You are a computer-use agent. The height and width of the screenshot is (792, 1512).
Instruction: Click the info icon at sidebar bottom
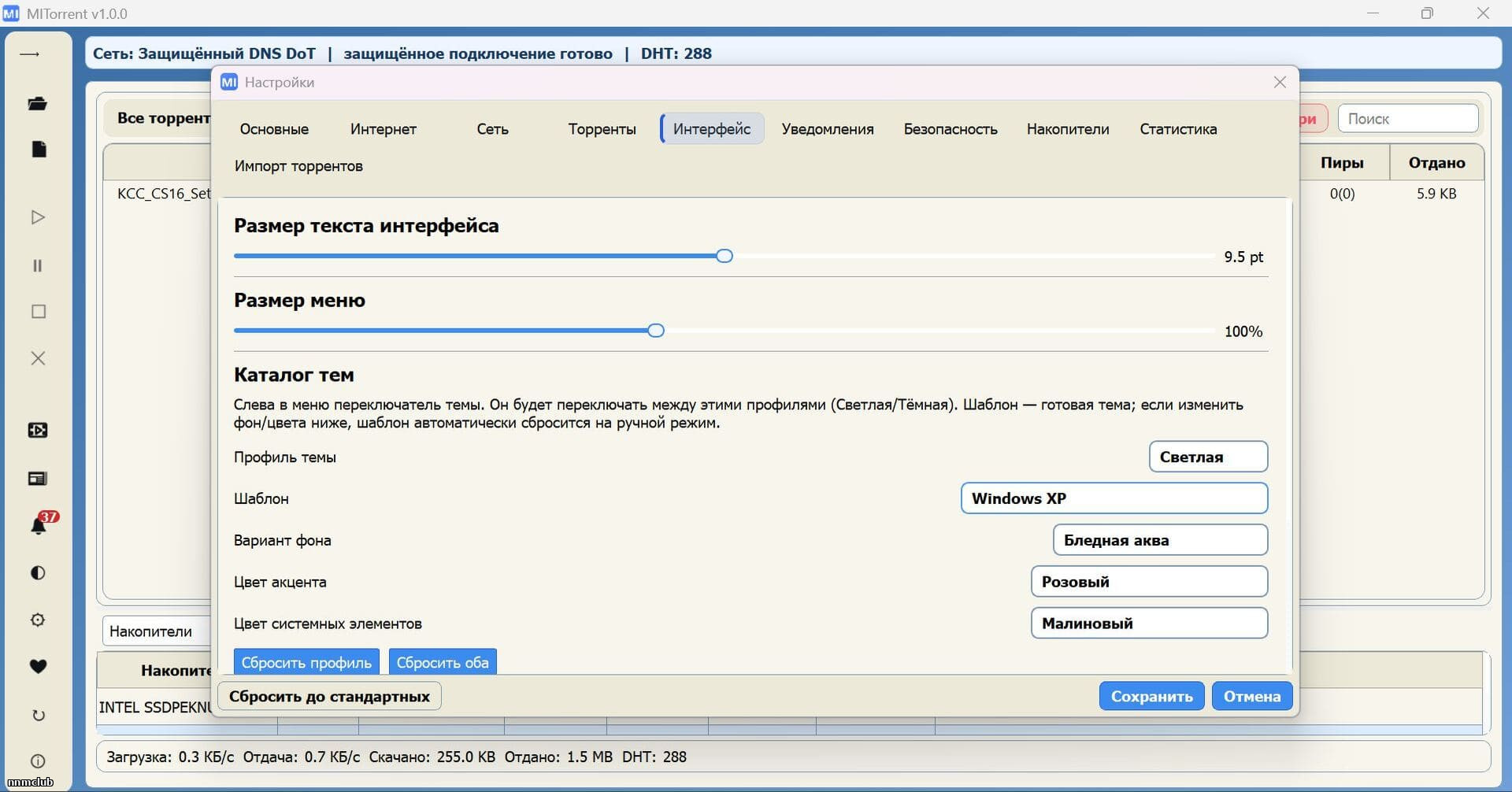(x=38, y=761)
